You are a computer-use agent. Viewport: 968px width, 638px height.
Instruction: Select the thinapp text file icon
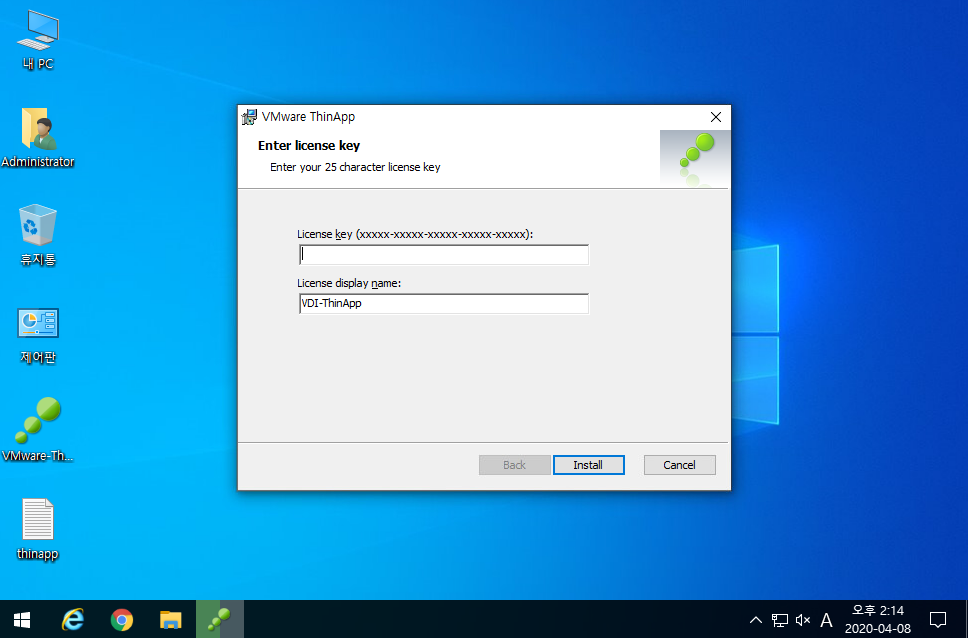38,529
